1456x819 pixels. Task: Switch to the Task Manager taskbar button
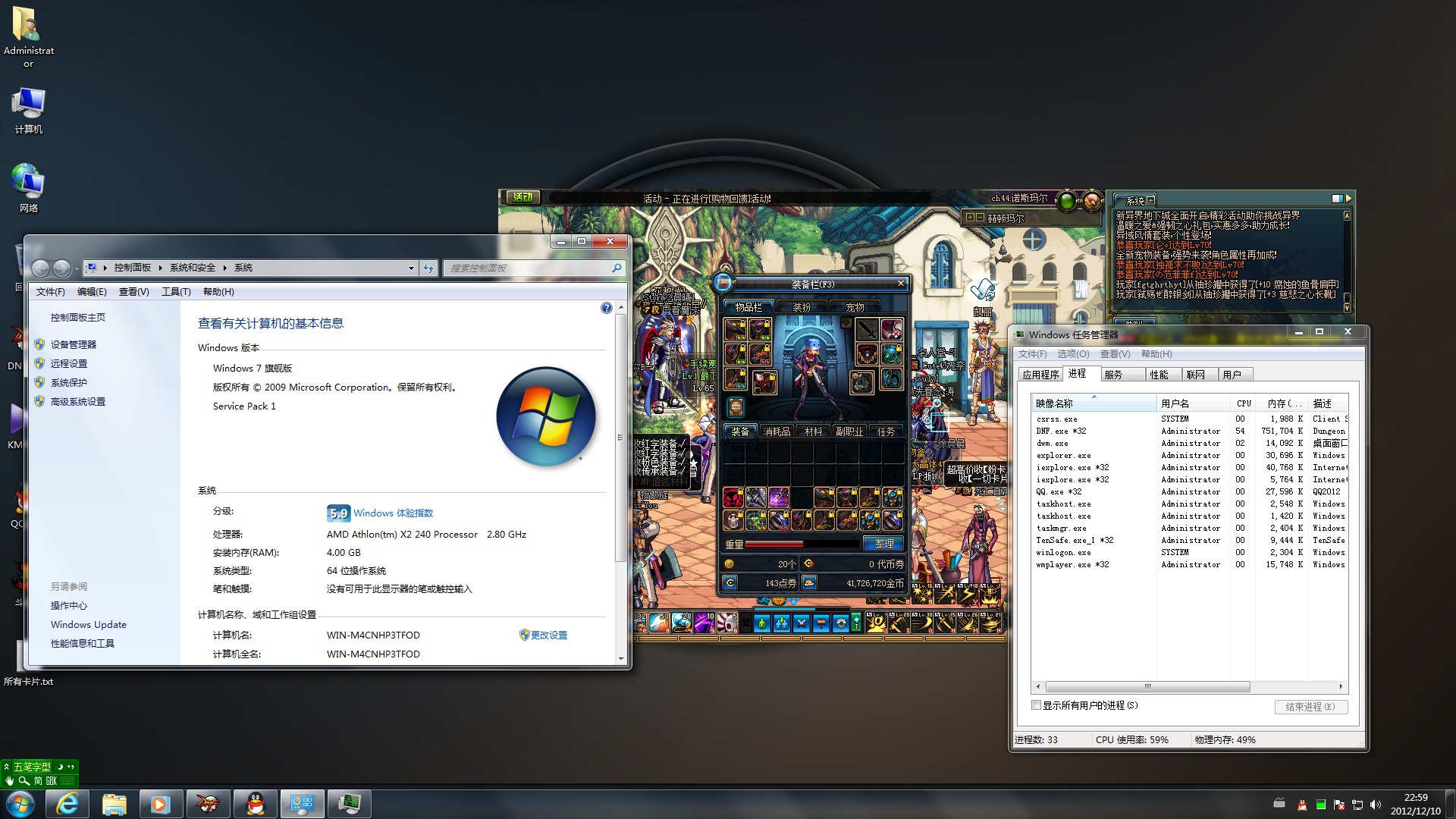(x=350, y=804)
